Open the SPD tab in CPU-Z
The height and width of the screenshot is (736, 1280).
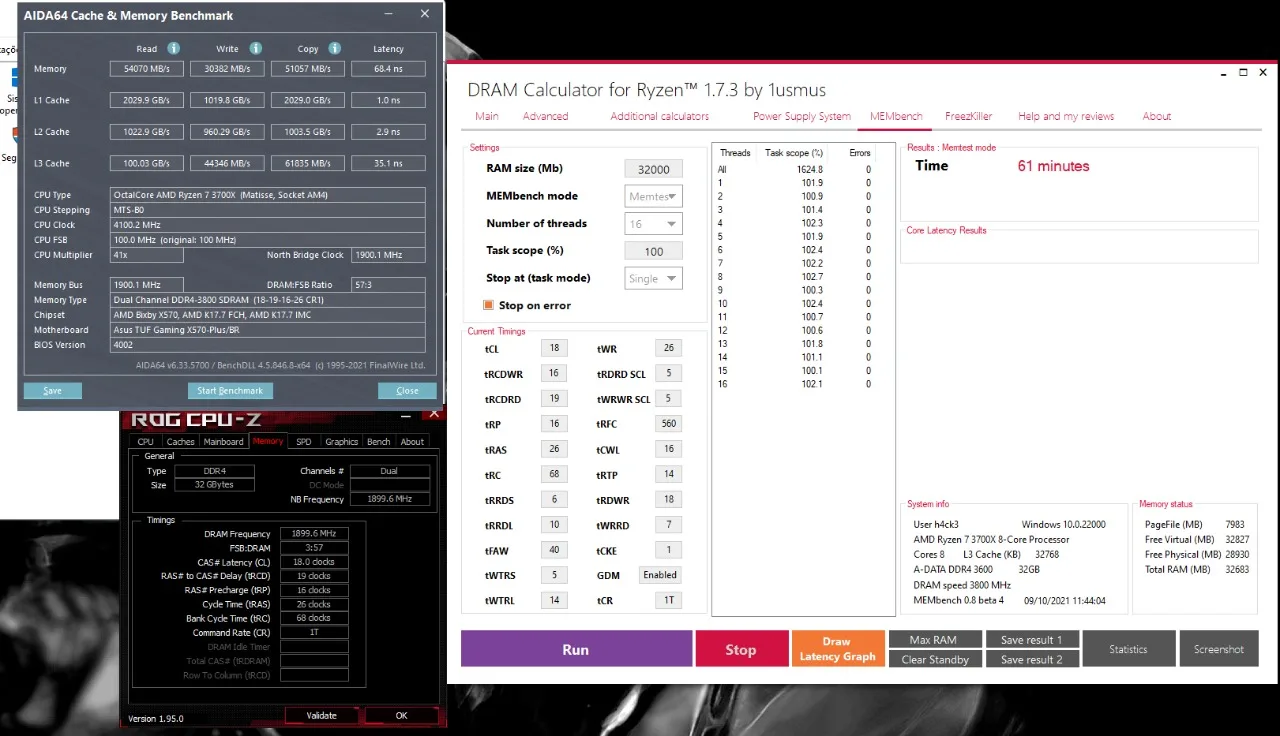304,441
